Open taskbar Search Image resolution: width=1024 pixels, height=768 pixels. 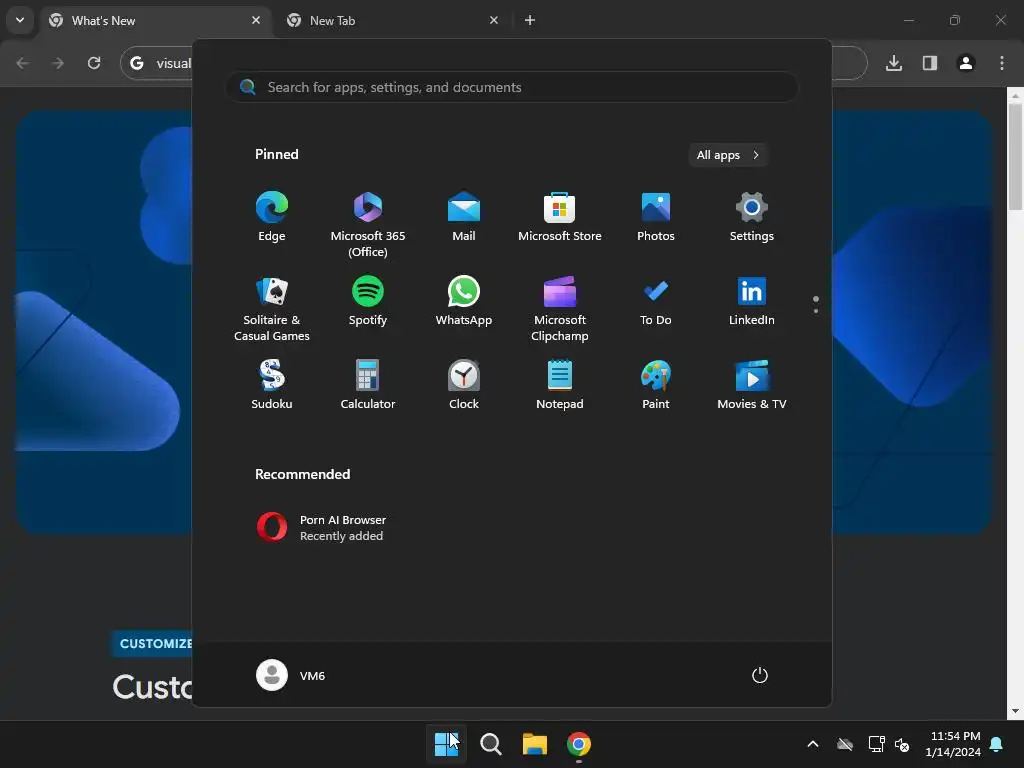490,744
